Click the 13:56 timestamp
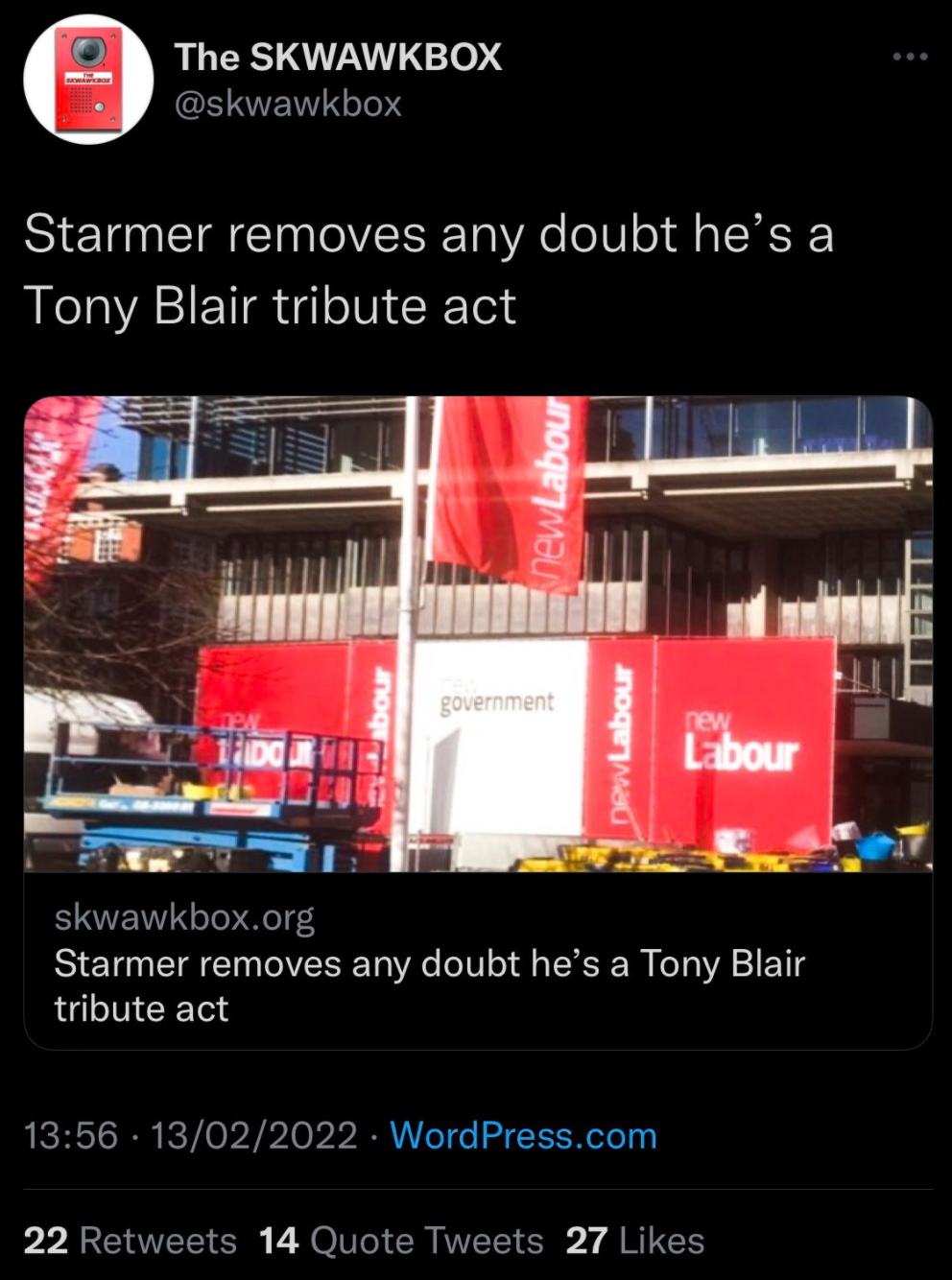 point(71,1136)
